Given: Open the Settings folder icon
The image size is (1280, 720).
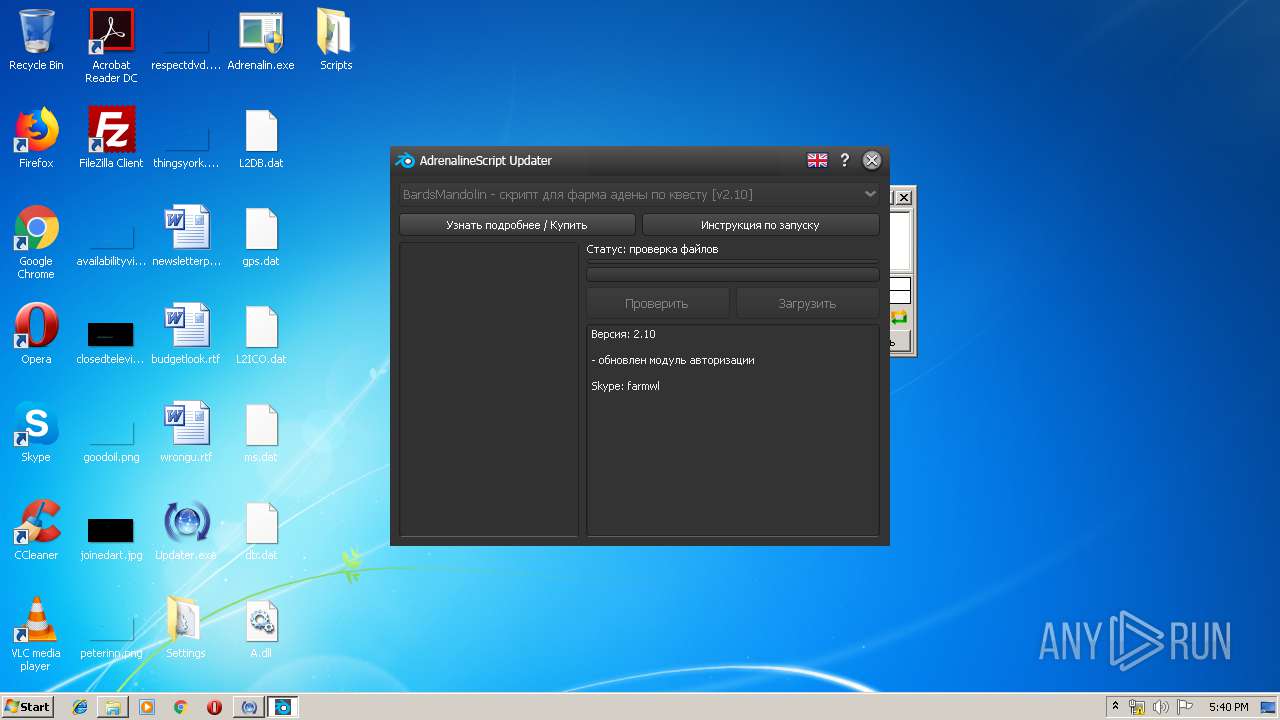Looking at the screenshot, I should [x=186, y=629].
